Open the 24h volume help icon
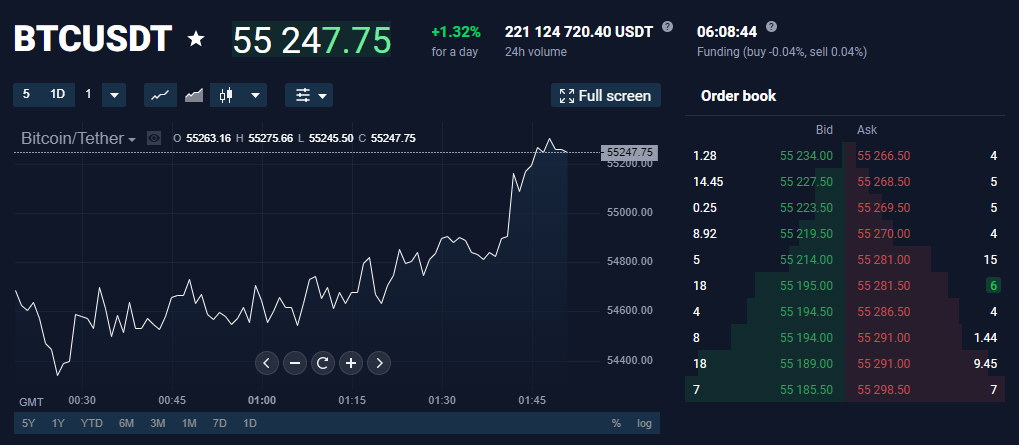The width and height of the screenshot is (1019, 445). click(x=667, y=27)
